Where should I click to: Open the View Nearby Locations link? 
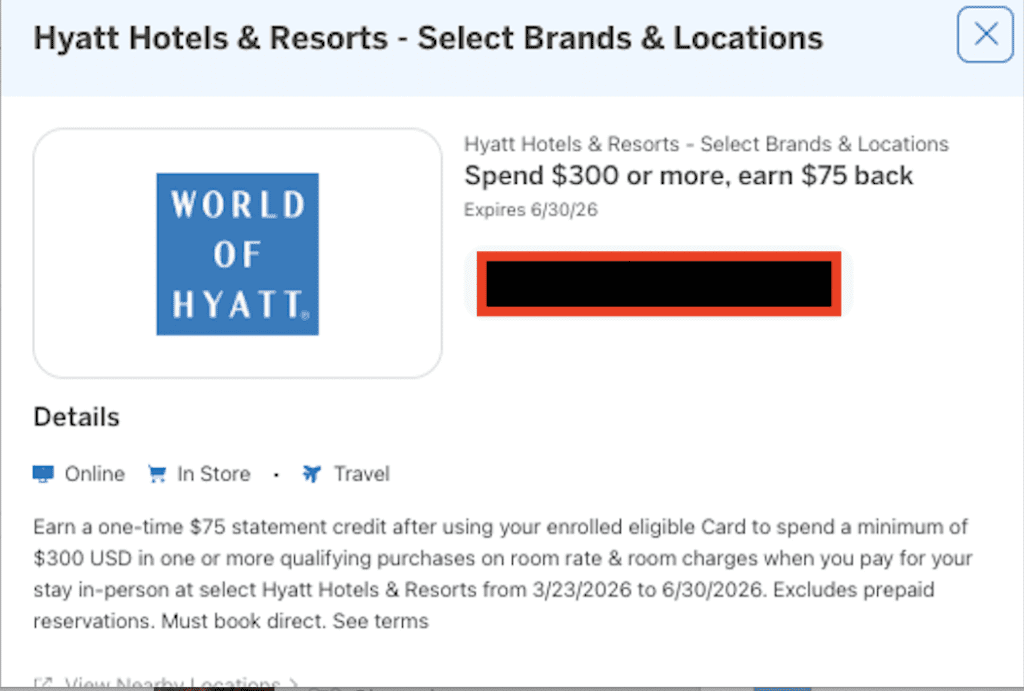pyautogui.click(x=170, y=685)
